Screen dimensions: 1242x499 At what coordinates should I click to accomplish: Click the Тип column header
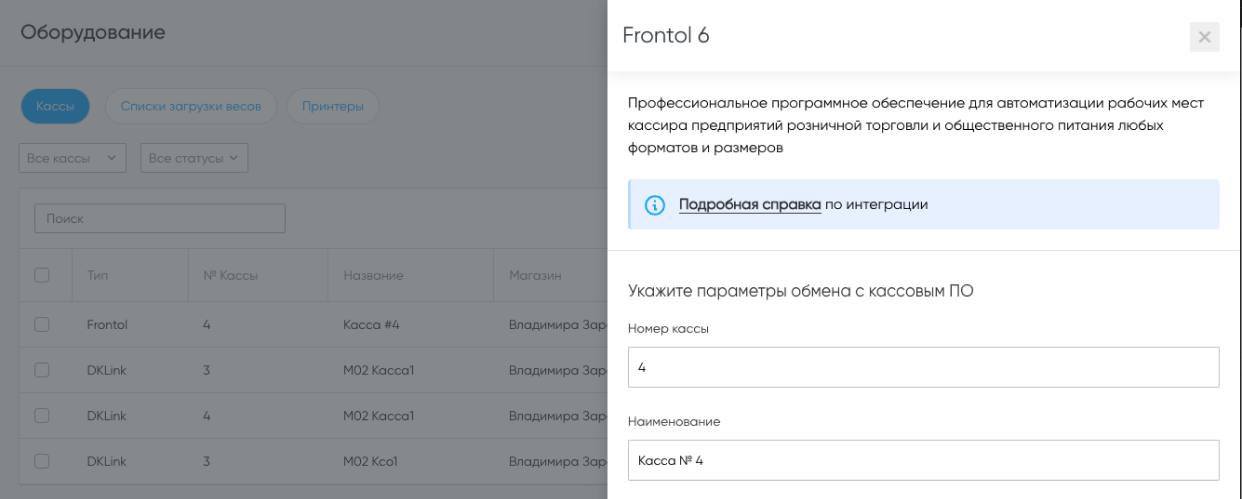[x=98, y=275]
